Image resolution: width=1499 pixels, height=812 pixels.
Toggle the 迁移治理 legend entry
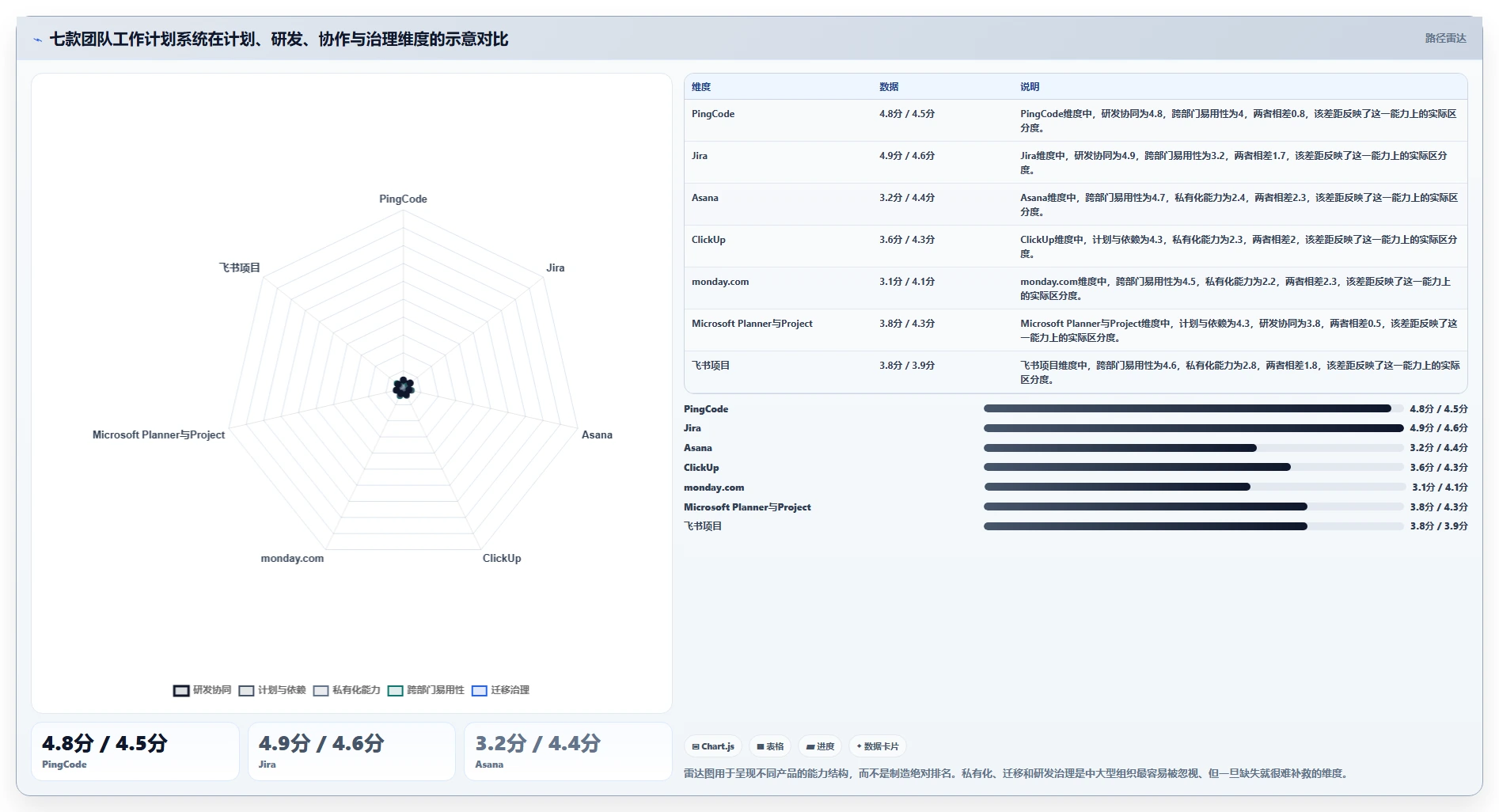(x=500, y=691)
